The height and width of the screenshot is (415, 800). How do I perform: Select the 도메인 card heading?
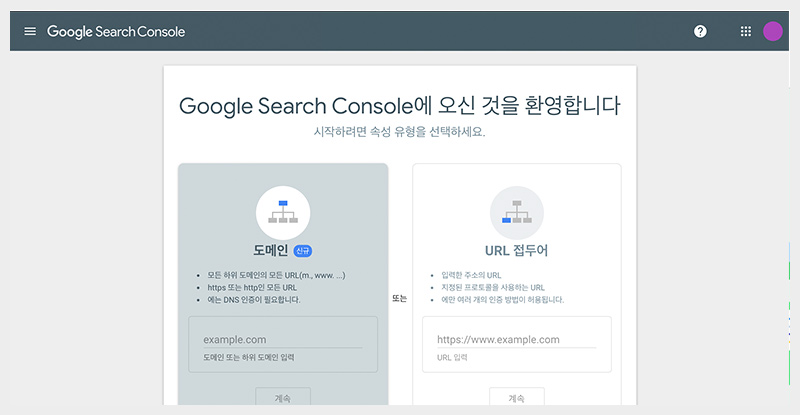270,250
